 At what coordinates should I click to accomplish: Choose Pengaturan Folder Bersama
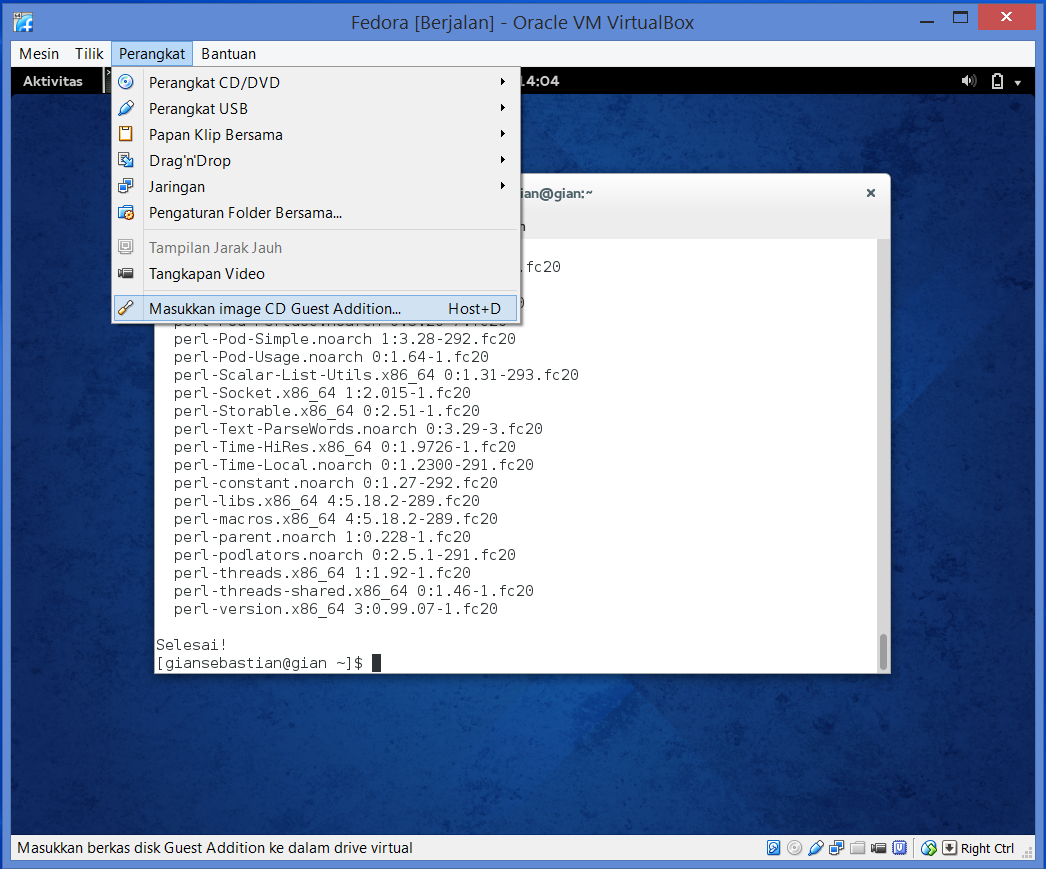[316, 213]
